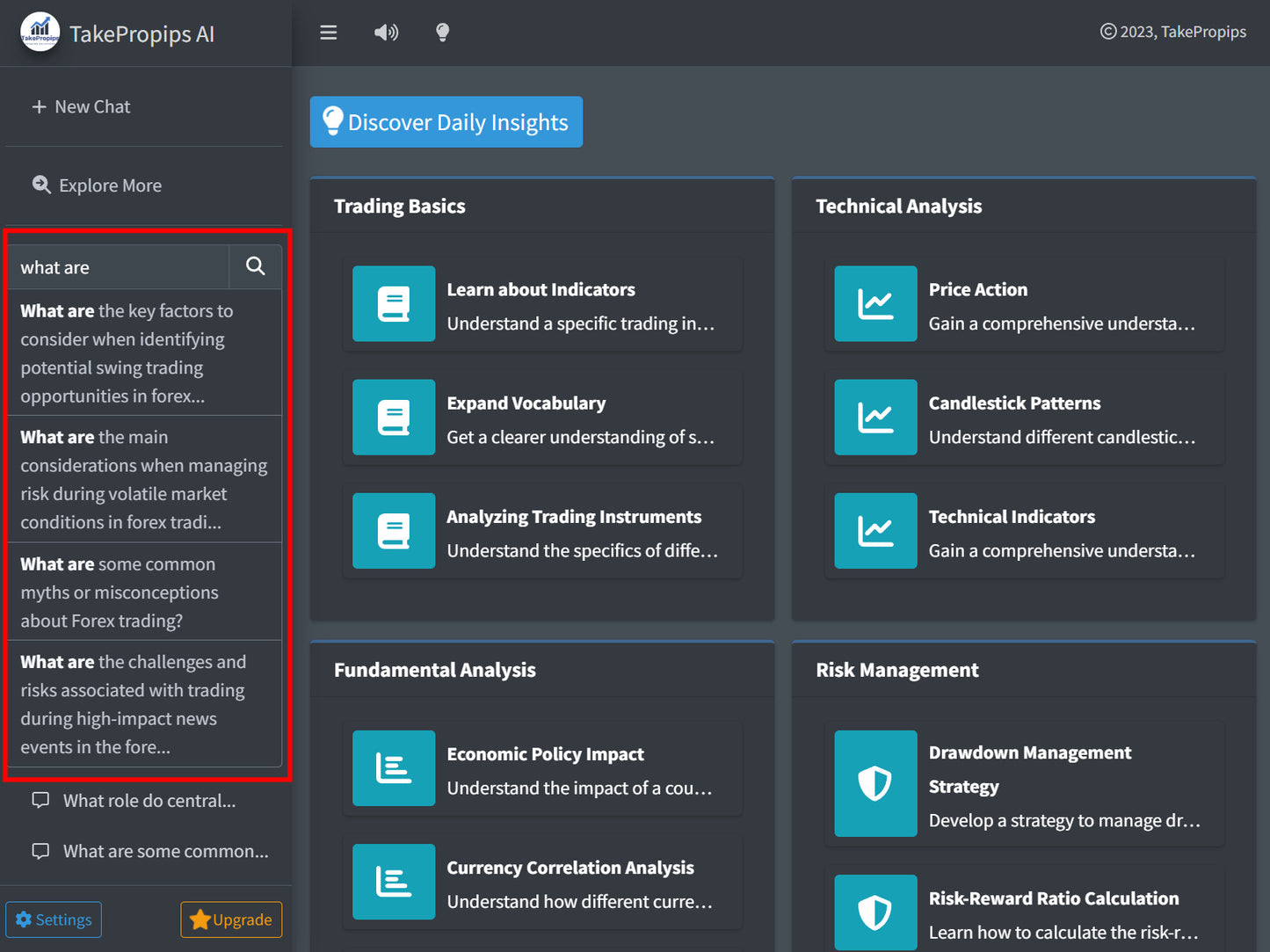Click the lightbulb icon in top bar
The image size is (1270, 952).
tap(443, 33)
